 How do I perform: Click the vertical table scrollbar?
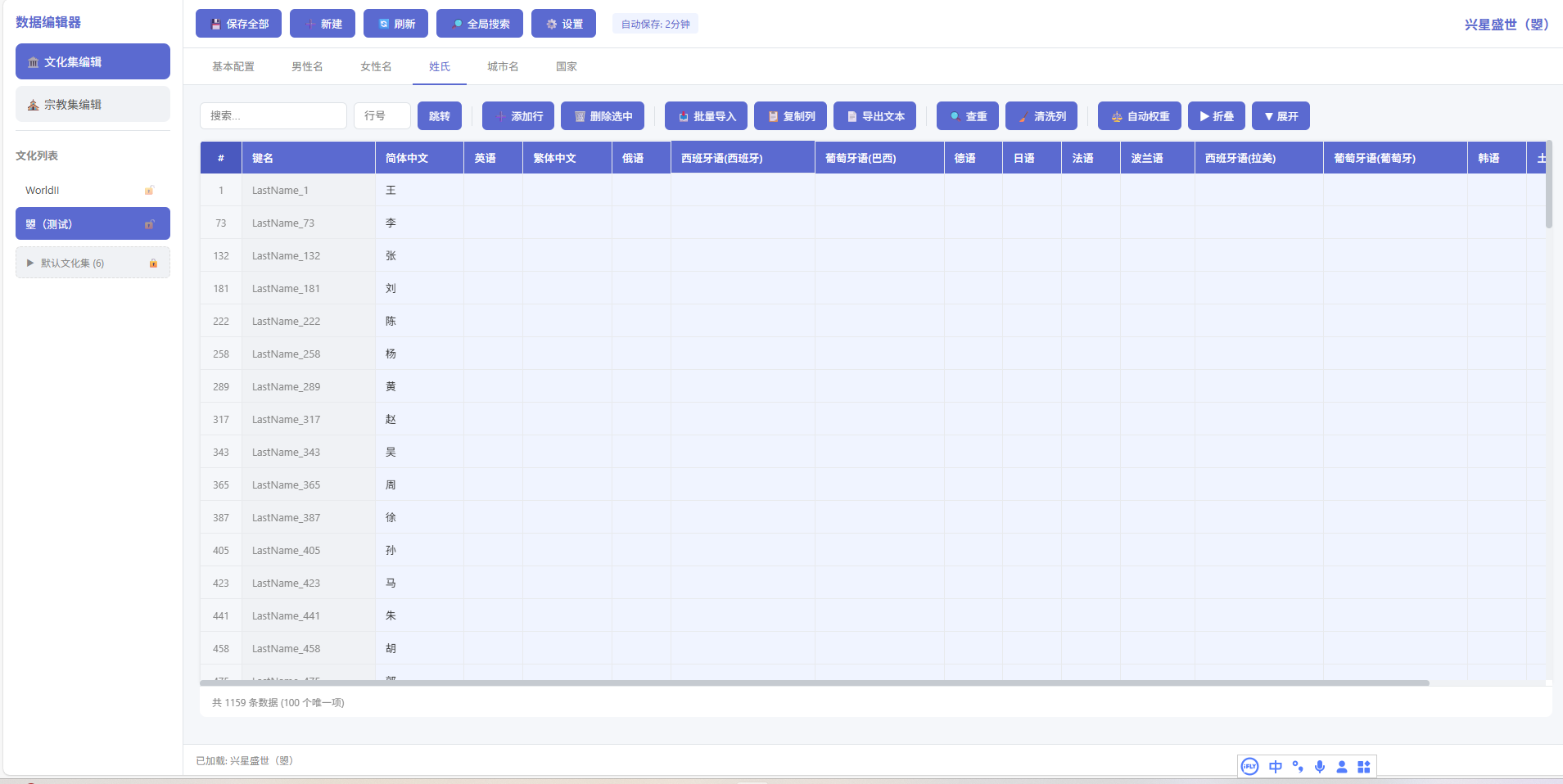pos(1549,185)
